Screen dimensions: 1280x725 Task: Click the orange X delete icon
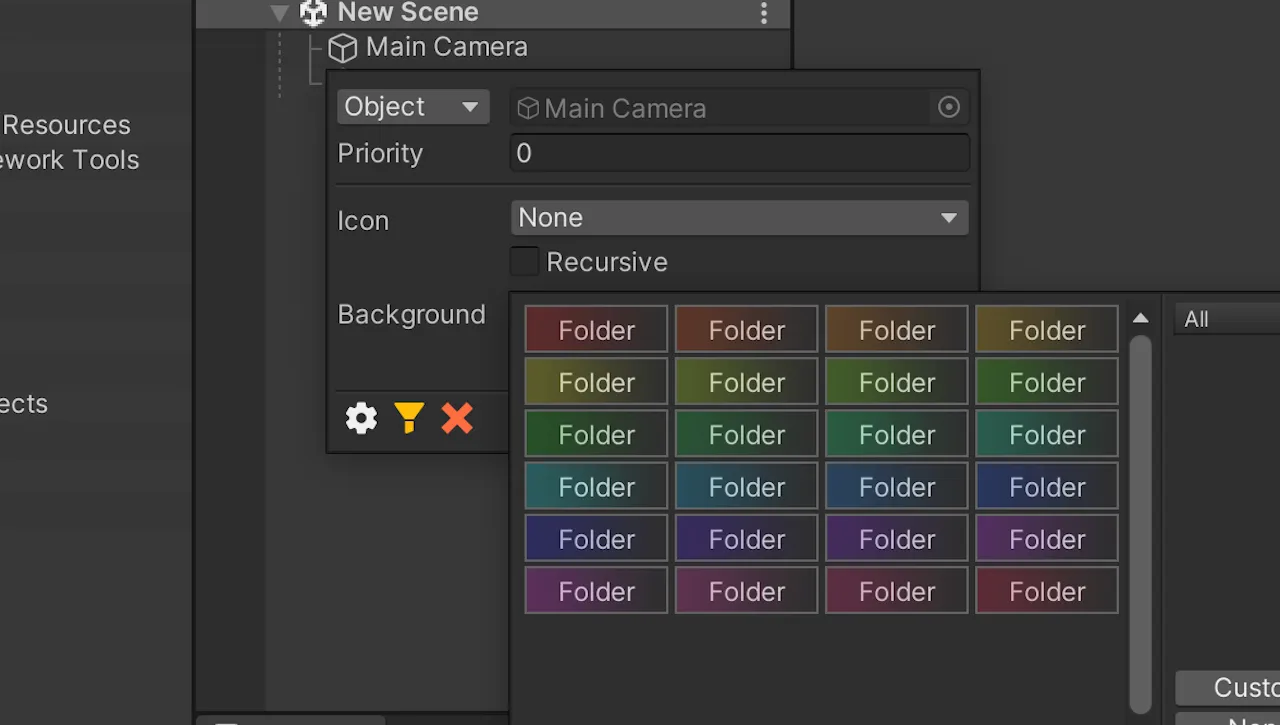point(457,418)
